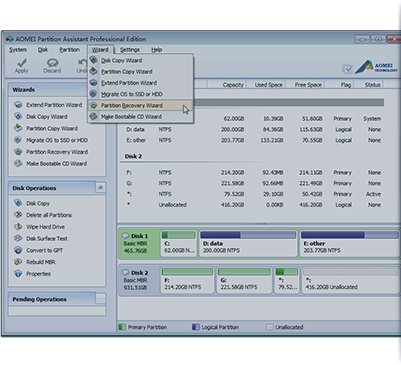Select the G: NTFS row in list
The image size is (401, 365).
(253, 183)
